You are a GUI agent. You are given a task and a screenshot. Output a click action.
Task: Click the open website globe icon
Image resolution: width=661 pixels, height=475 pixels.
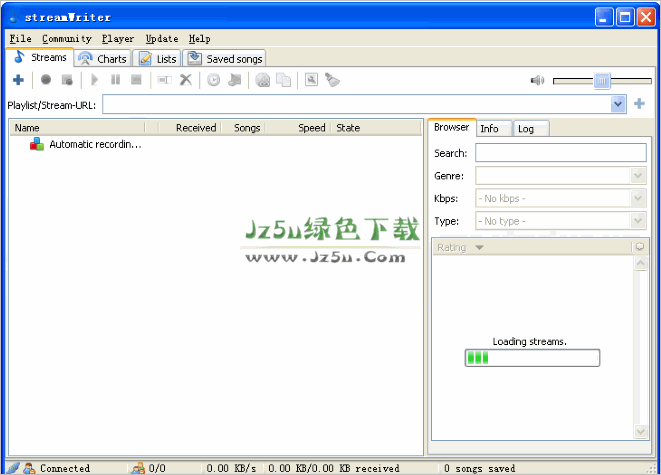point(263,80)
